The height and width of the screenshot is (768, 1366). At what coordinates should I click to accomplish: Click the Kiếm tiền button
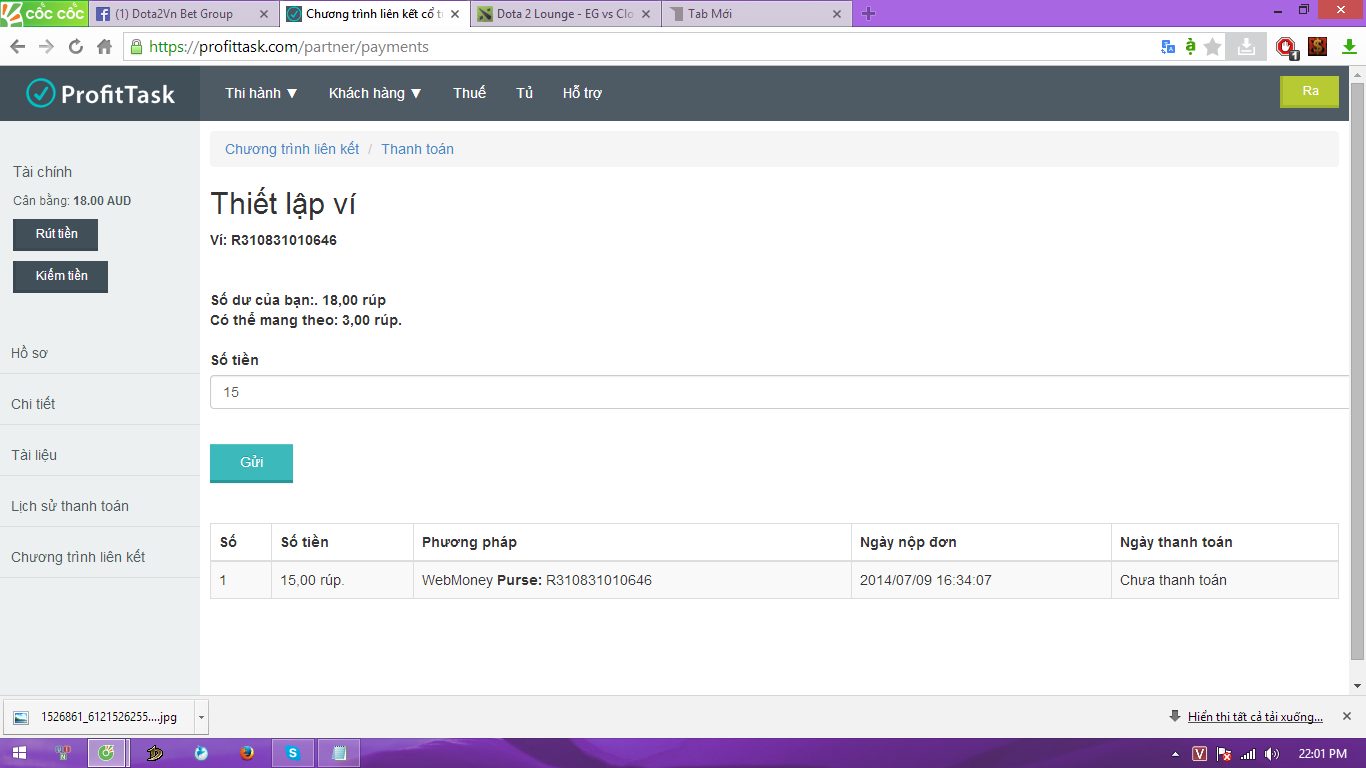pyautogui.click(x=61, y=277)
